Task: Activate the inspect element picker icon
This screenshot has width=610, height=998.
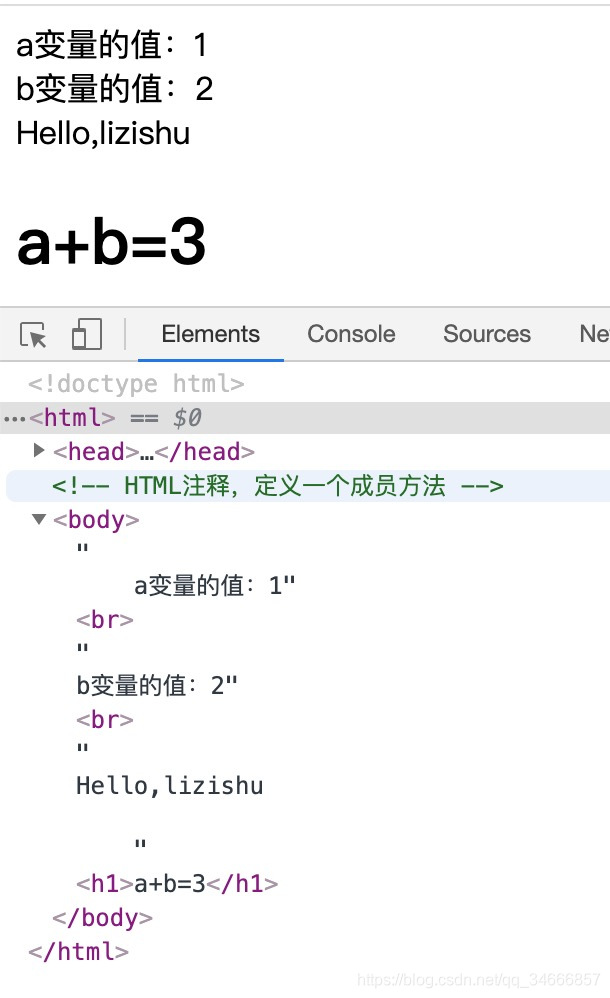Action: 33,334
